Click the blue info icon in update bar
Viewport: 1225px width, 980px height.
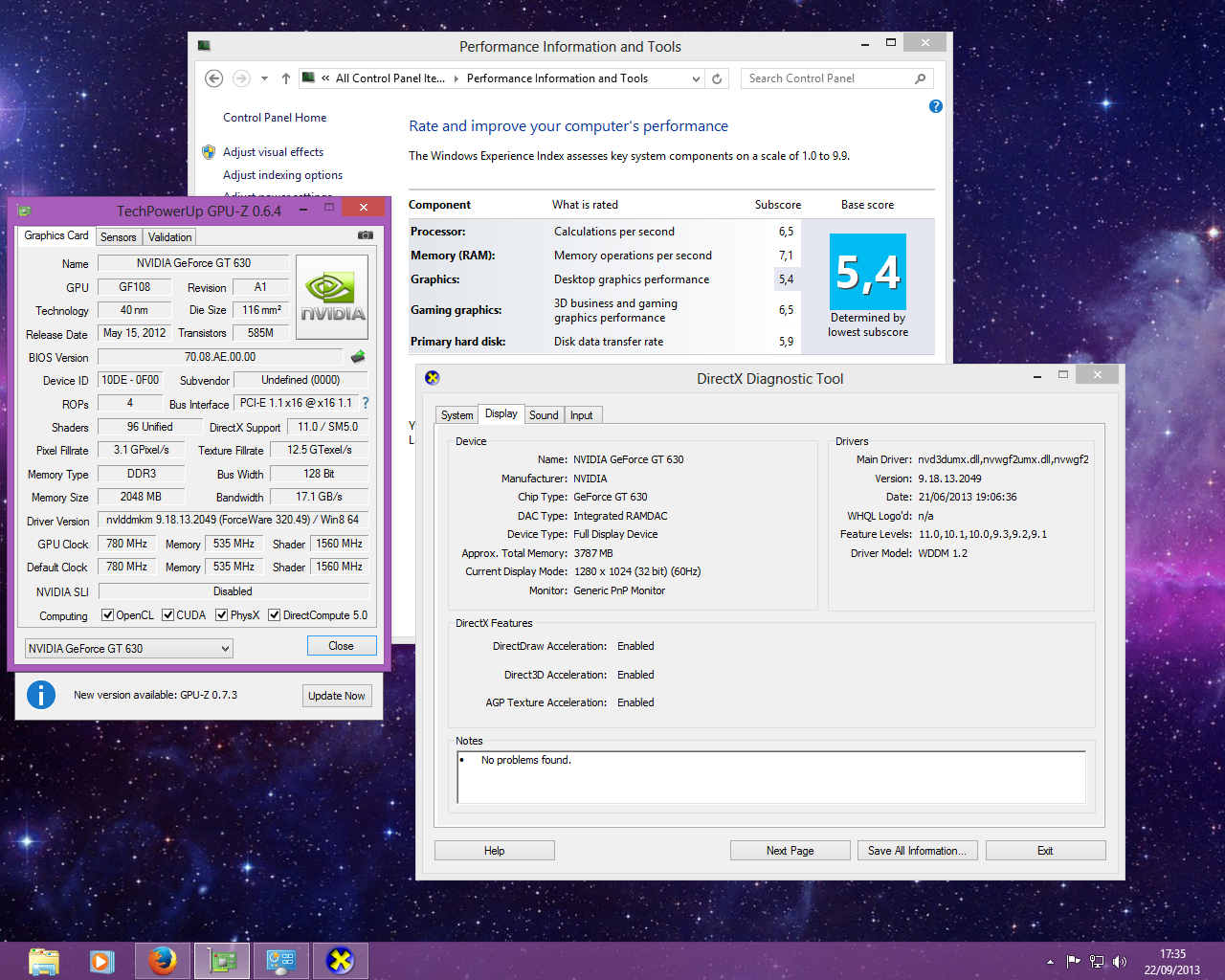tap(40, 695)
